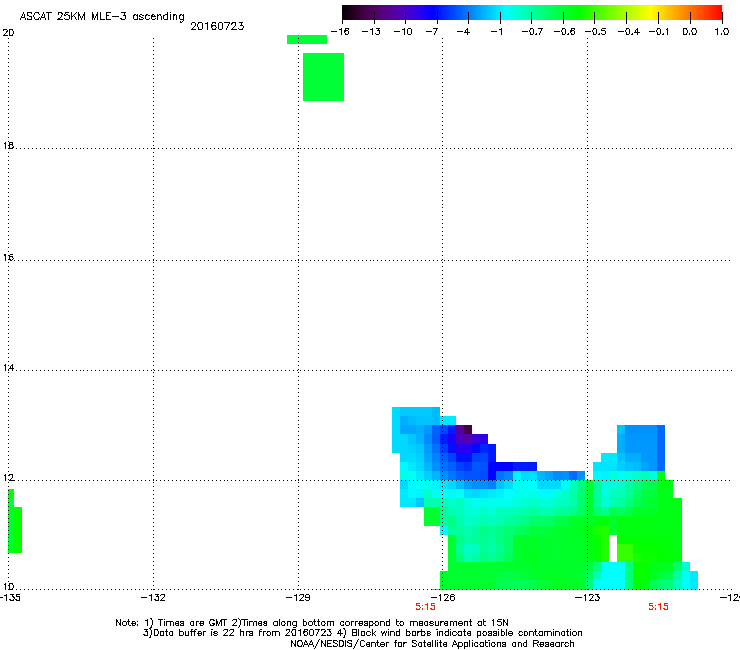Viewport: 740px width, 650px height.
Task: Click the -16 label on the color scale
Action: 340,32
